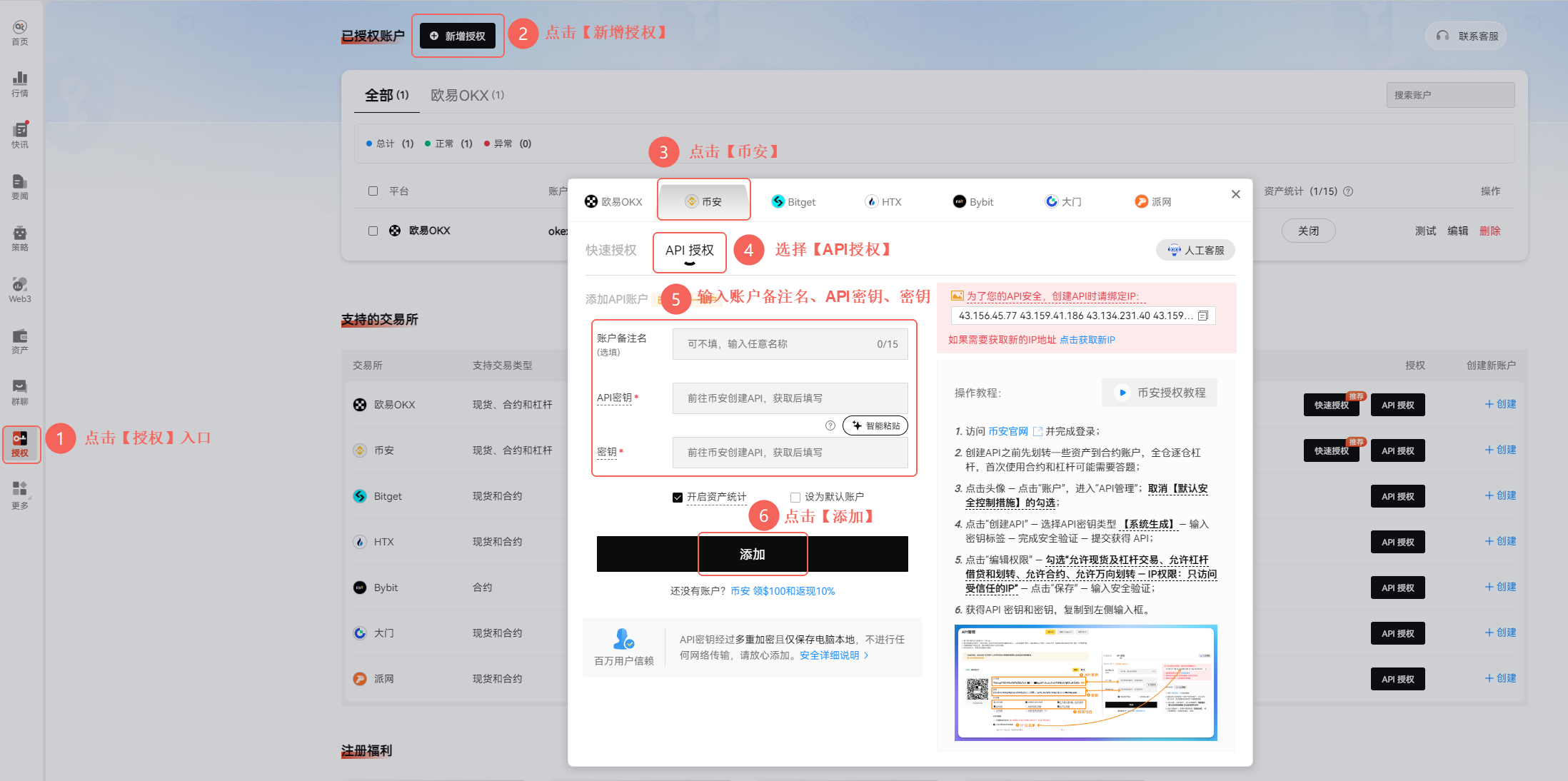Open 联系客服 customer service

click(1466, 36)
